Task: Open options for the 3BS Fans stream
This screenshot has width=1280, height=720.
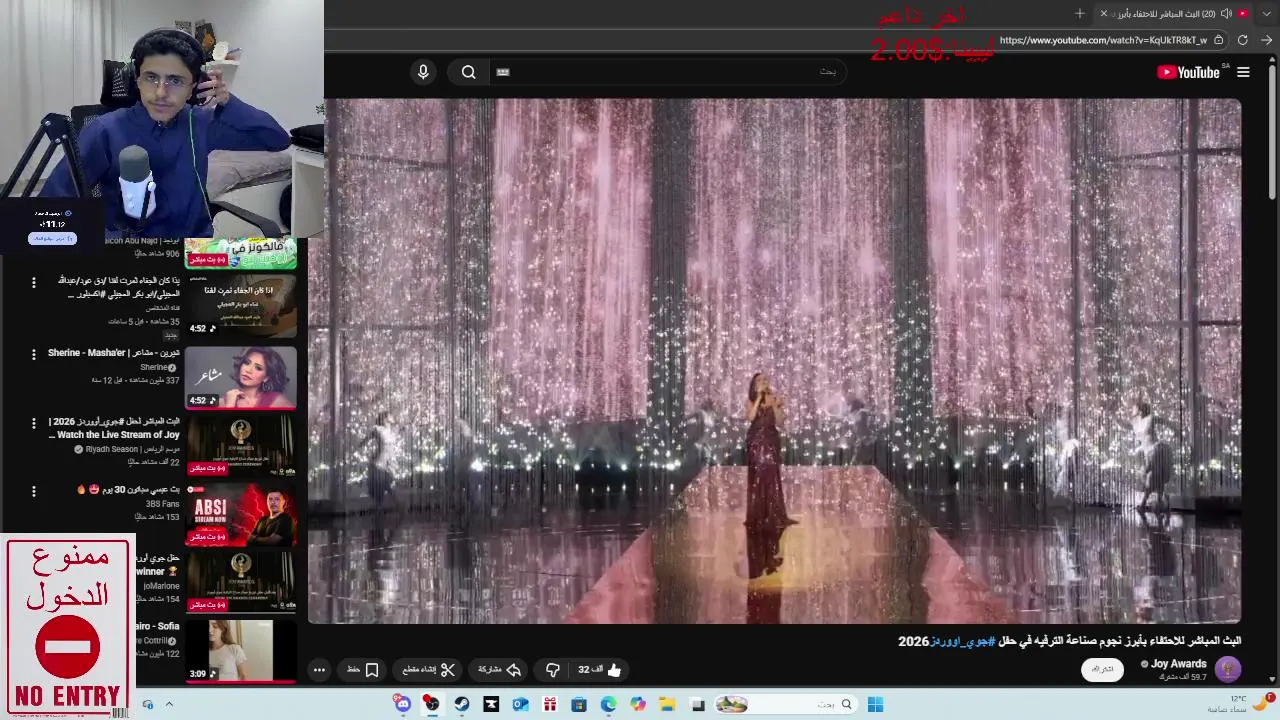Action: pos(33,491)
